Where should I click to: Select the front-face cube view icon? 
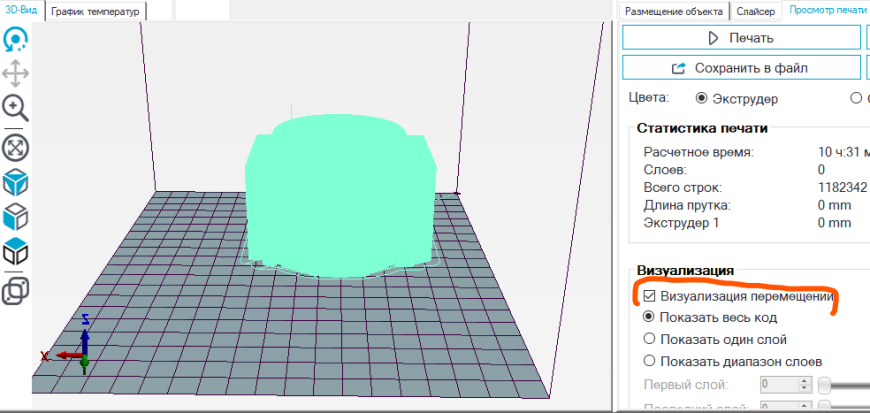[x=16, y=216]
